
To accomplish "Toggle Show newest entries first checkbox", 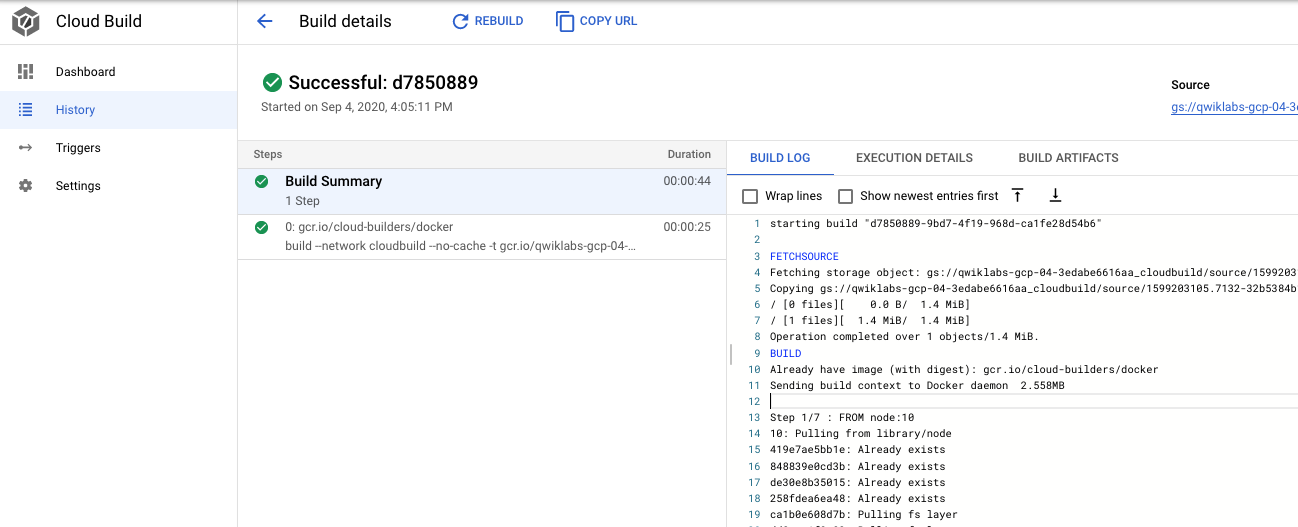I will click(x=846, y=196).
